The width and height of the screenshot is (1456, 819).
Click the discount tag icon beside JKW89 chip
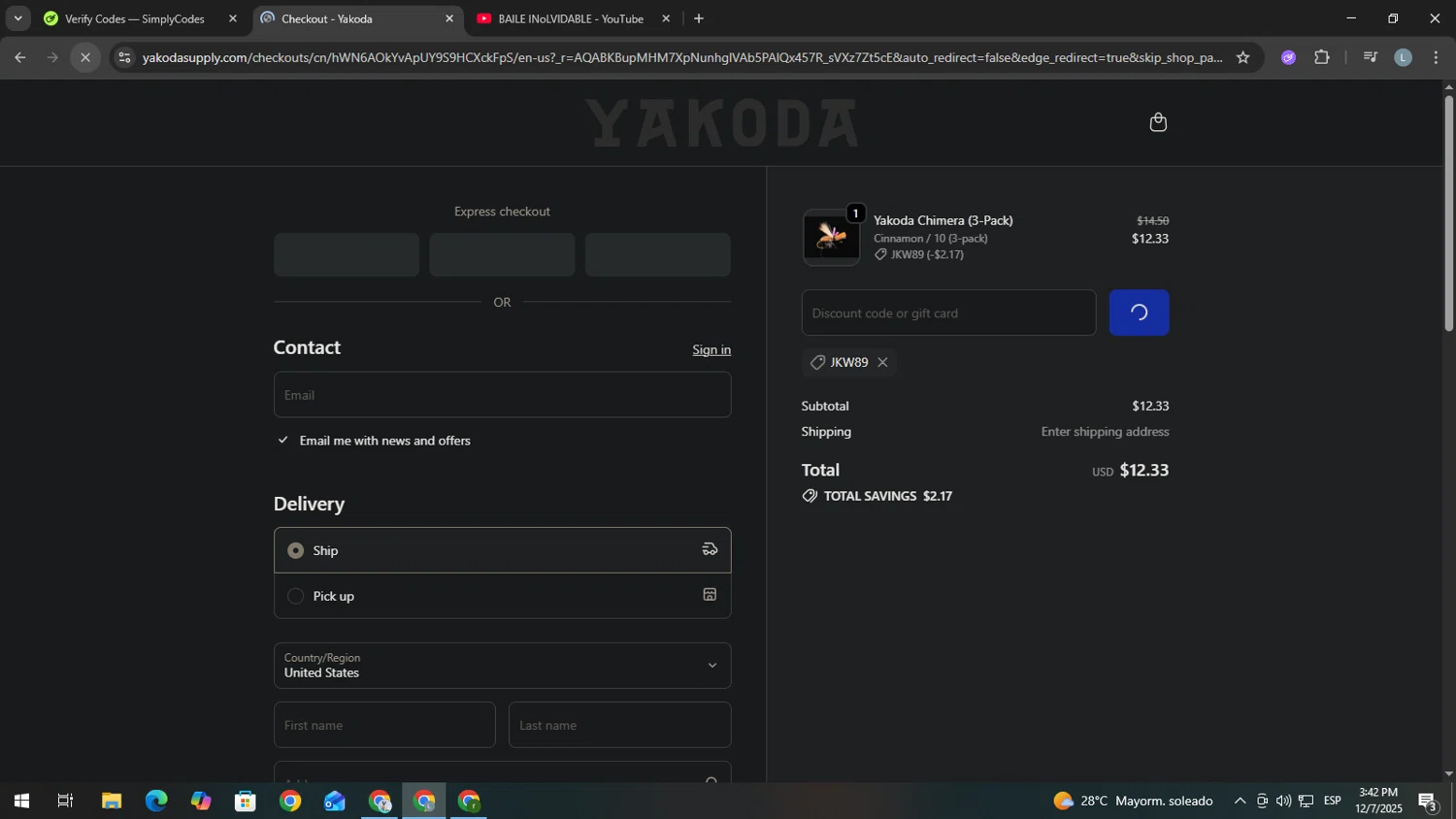pyautogui.click(x=817, y=362)
